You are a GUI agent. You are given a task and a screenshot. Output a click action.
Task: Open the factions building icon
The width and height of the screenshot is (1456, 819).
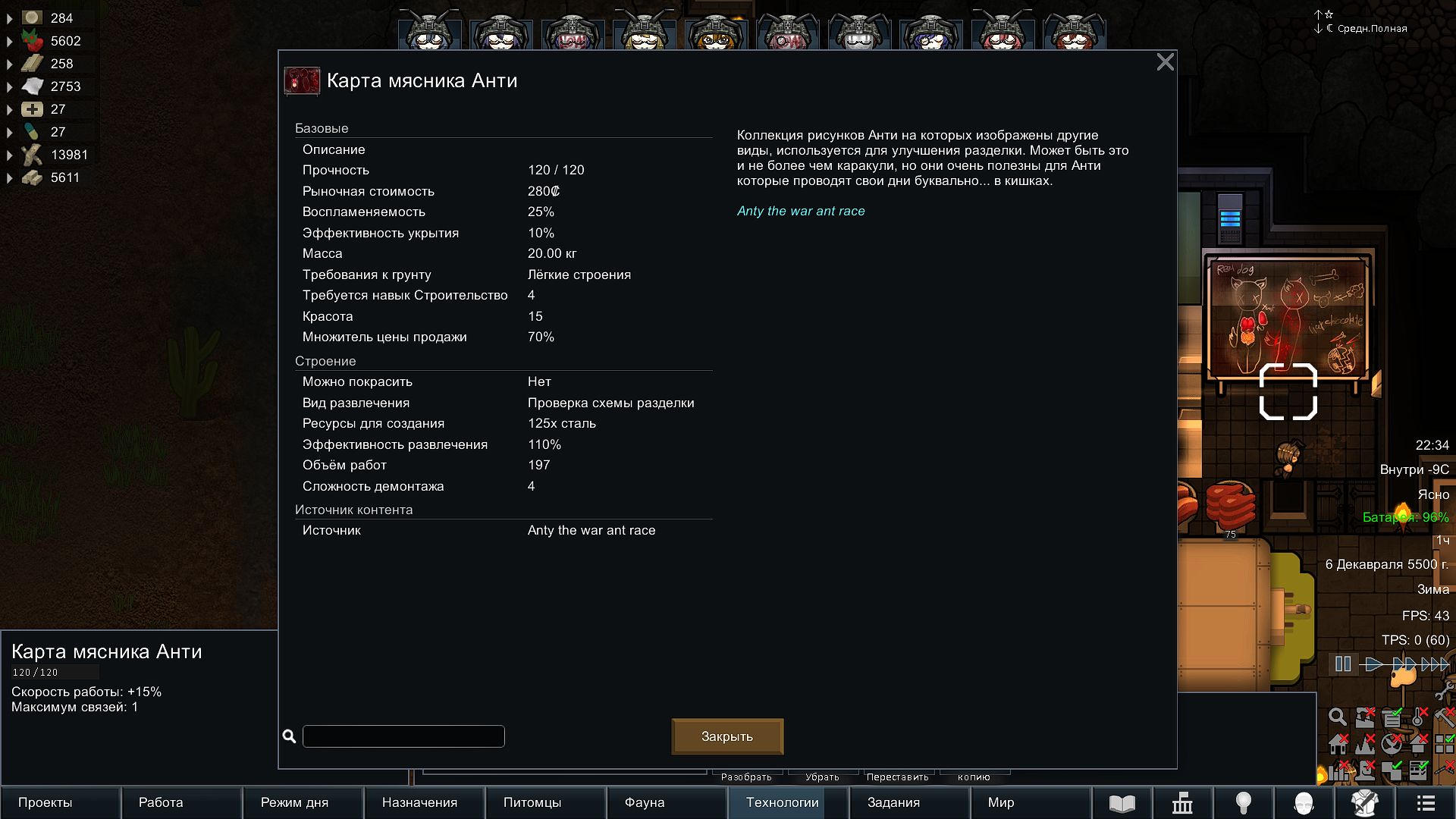click(1183, 802)
